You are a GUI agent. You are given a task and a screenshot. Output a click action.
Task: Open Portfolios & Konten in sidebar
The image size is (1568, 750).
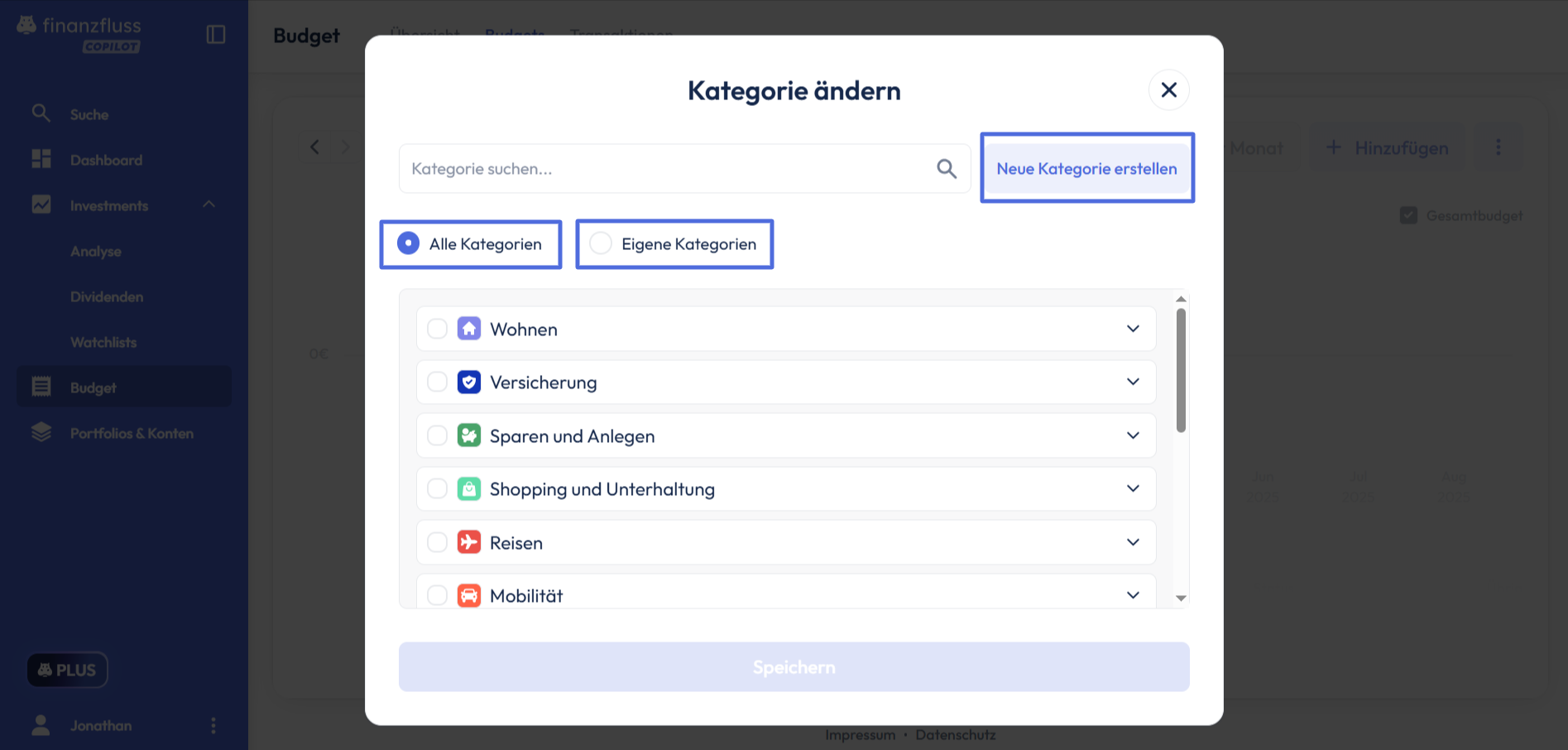(x=132, y=433)
